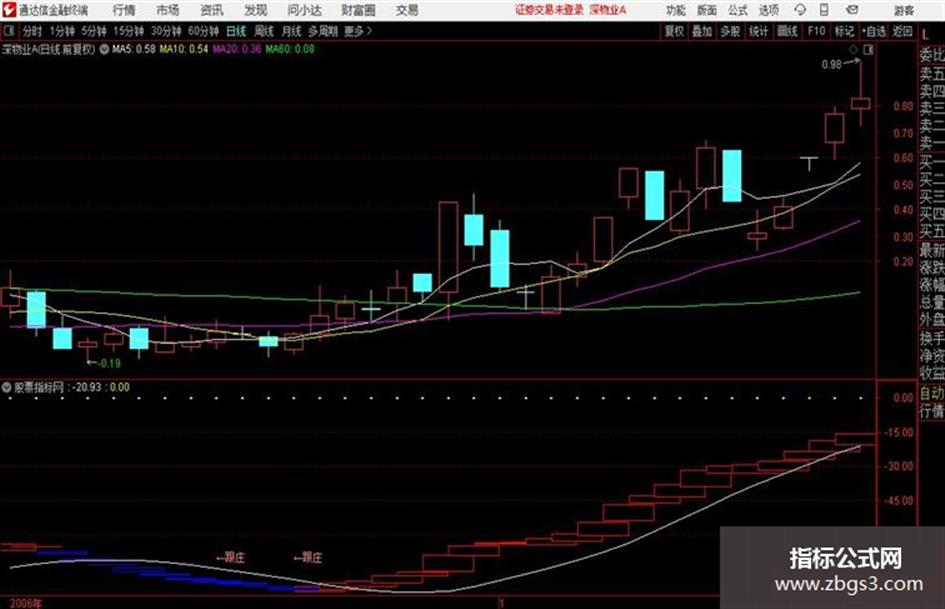Click the MA5: 0.58 value label
This screenshot has width=945, height=609.
click(133, 49)
